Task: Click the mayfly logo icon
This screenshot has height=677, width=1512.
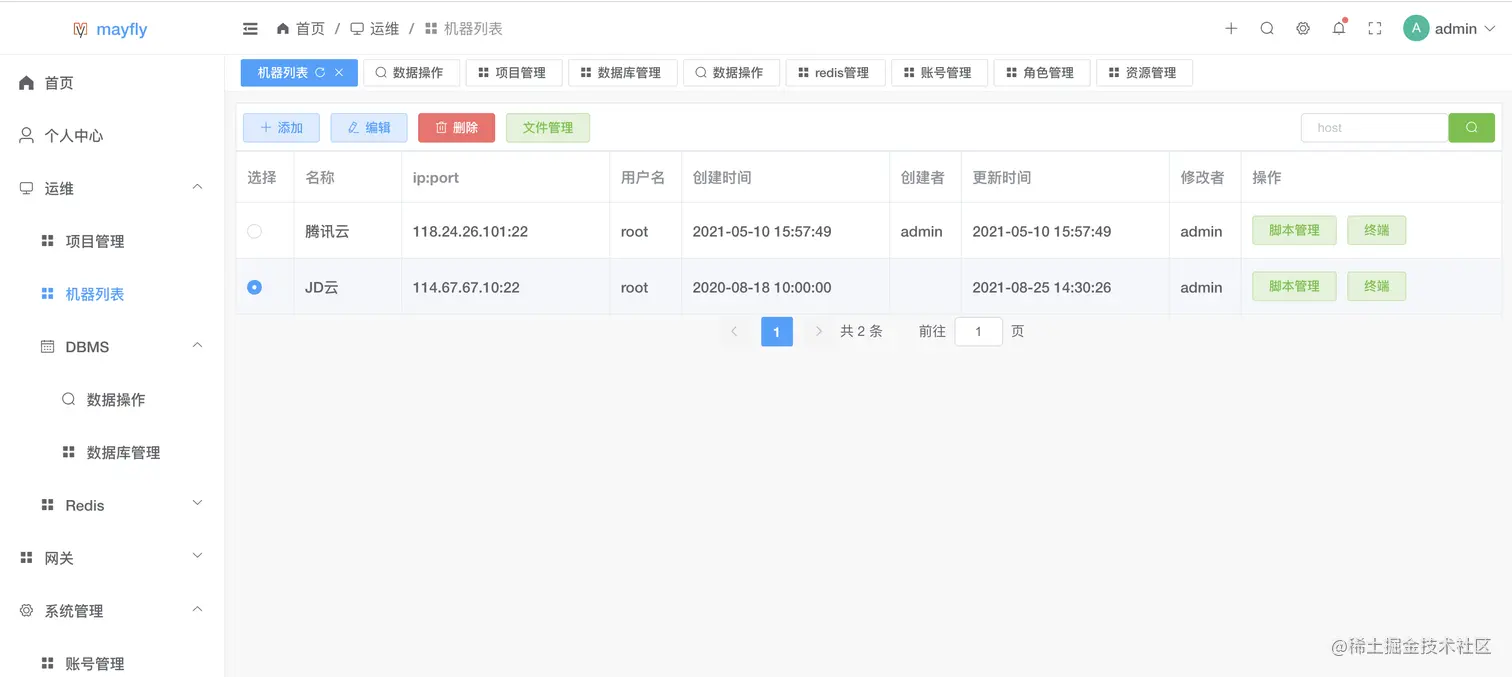Action: (81, 30)
